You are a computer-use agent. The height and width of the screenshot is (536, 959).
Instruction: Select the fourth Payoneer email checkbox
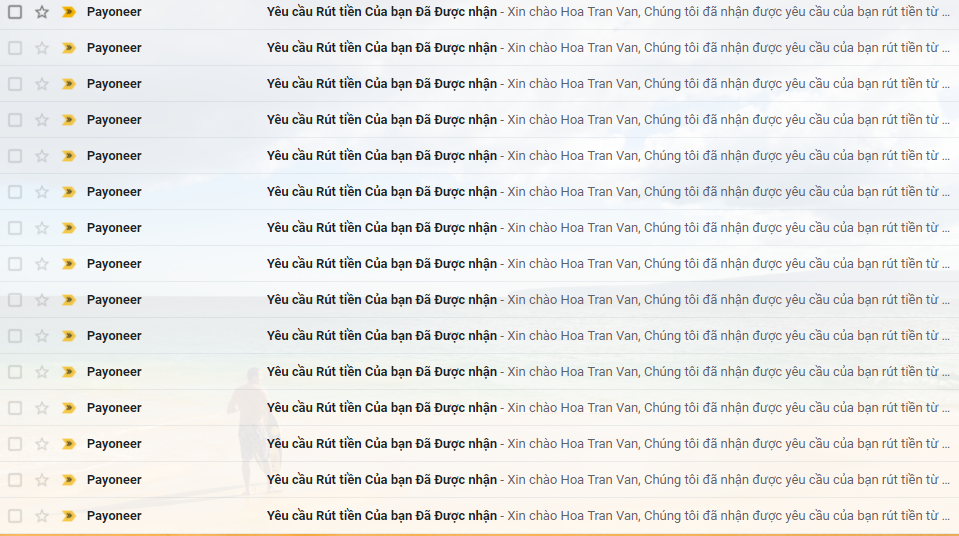point(15,120)
